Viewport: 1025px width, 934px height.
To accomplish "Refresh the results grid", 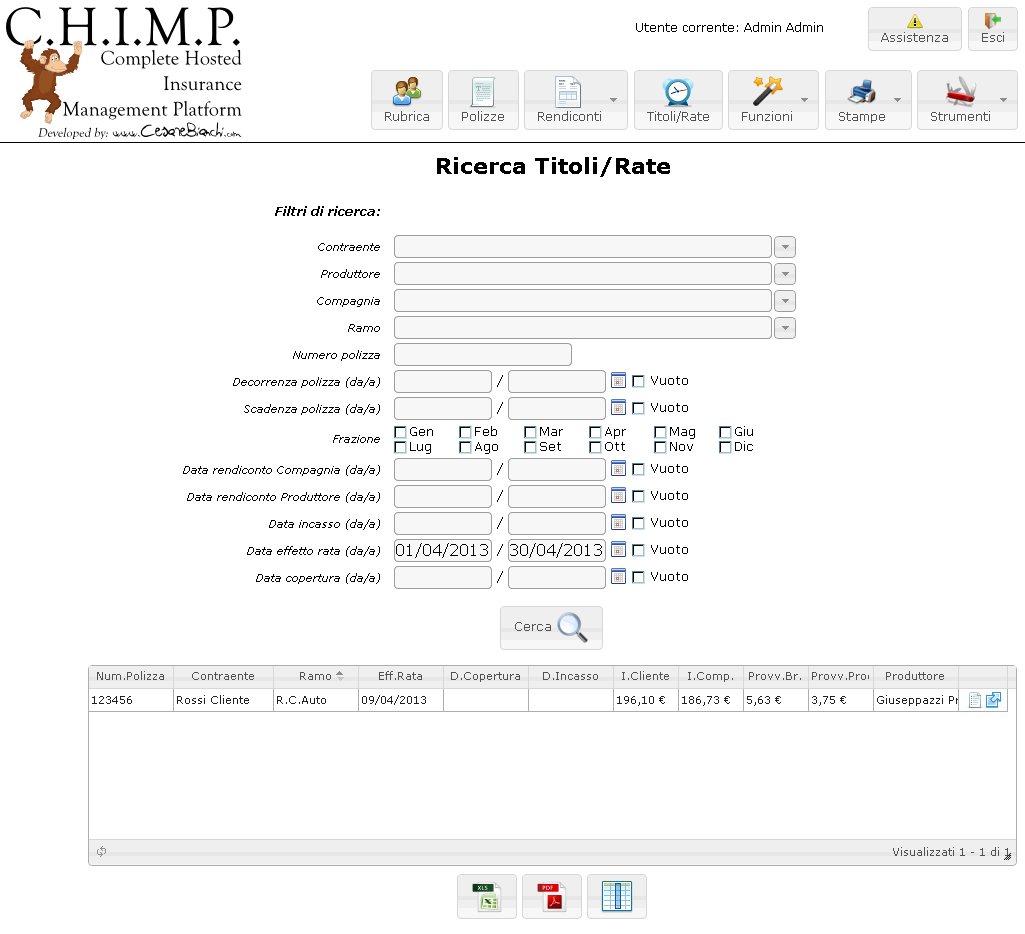I will [101, 852].
